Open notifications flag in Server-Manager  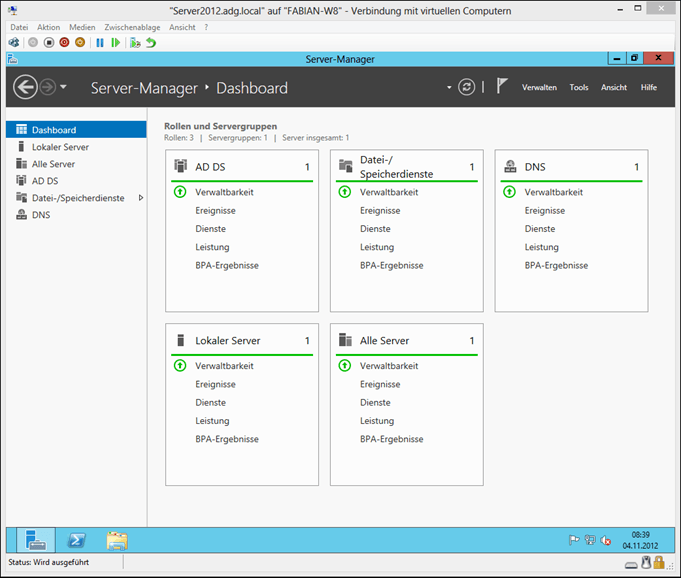tap(502, 86)
